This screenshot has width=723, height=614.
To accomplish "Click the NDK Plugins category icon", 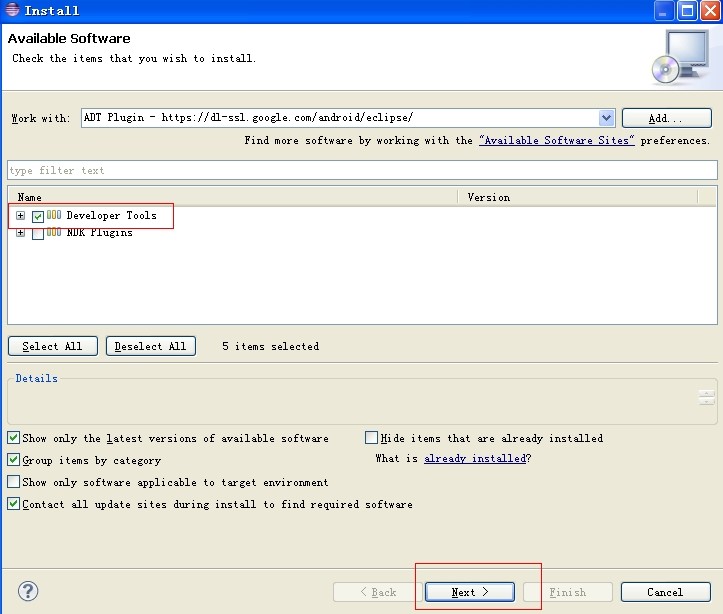I will pos(54,233).
